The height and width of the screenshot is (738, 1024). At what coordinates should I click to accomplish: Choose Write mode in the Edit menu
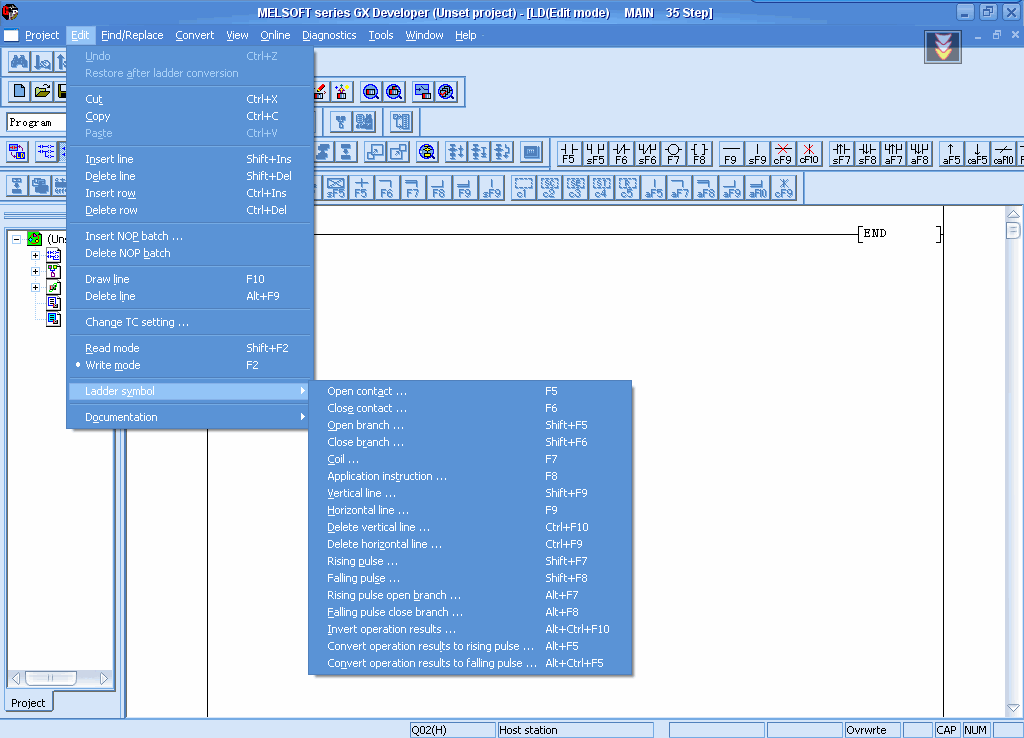pyautogui.click(x=112, y=365)
